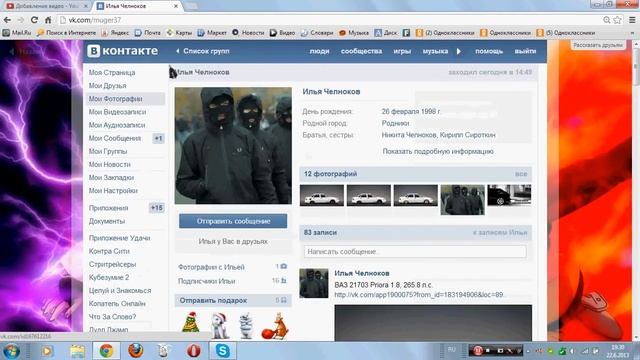Open the Chrome menu icon
640x360 pixels.
pyautogui.click(x=632, y=20)
